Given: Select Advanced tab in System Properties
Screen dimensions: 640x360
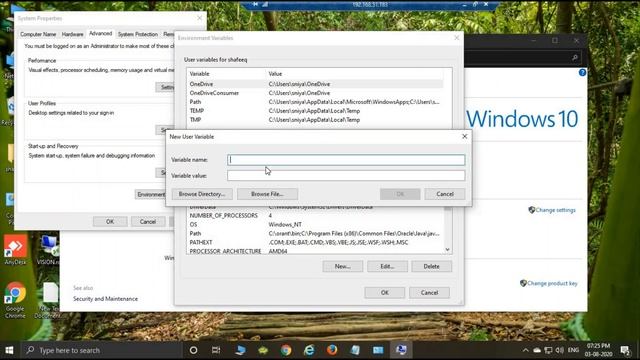Looking at the screenshot, I should pyautogui.click(x=100, y=33).
